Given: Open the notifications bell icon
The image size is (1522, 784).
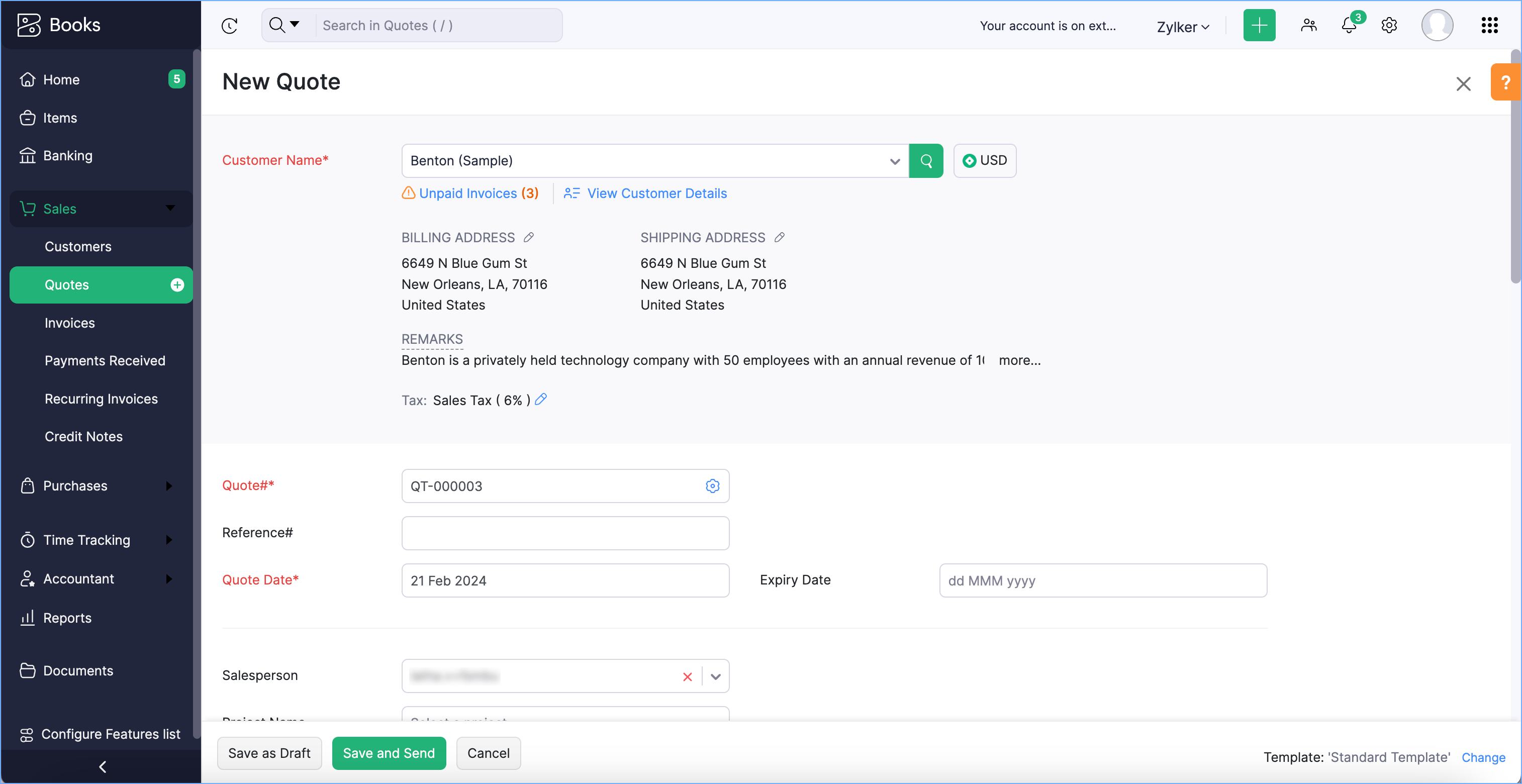Looking at the screenshot, I should tap(1349, 26).
